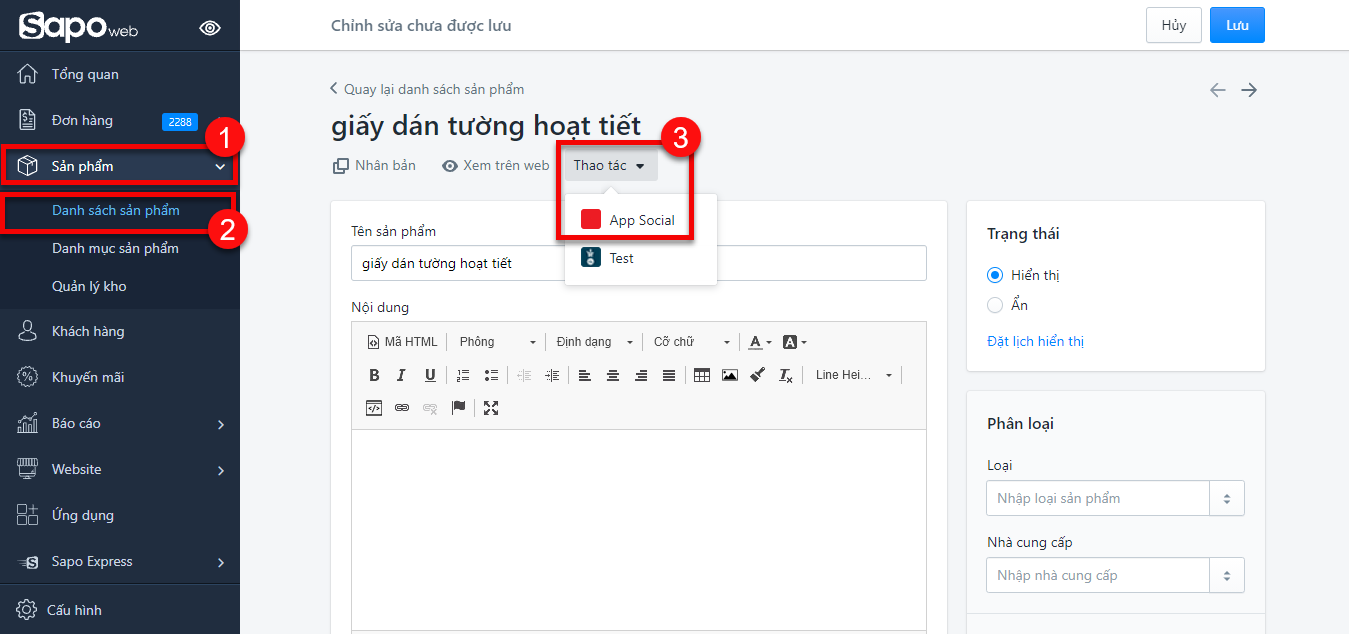Open the Loại product type combo box
The height and width of the screenshot is (634, 1349).
click(1115, 498)
